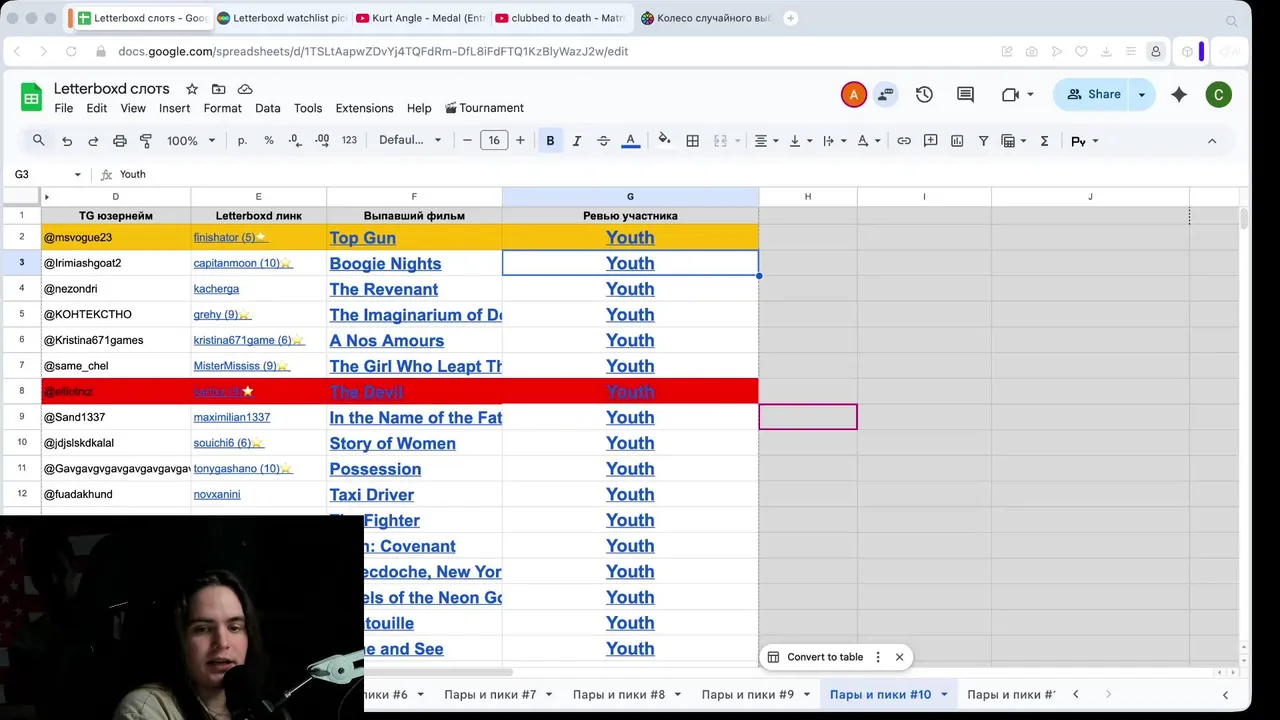The image size is (1280, 720).
Task: Undo the last action
Action: [67, 141]
